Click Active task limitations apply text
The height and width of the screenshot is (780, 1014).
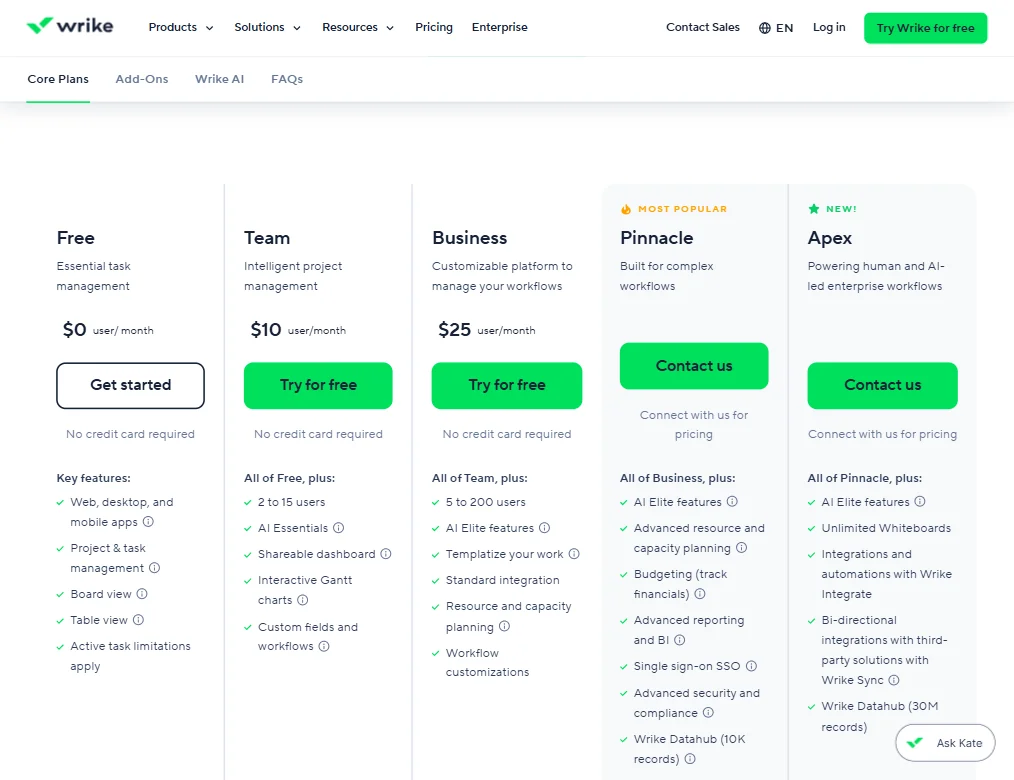[x=130, y=656]
